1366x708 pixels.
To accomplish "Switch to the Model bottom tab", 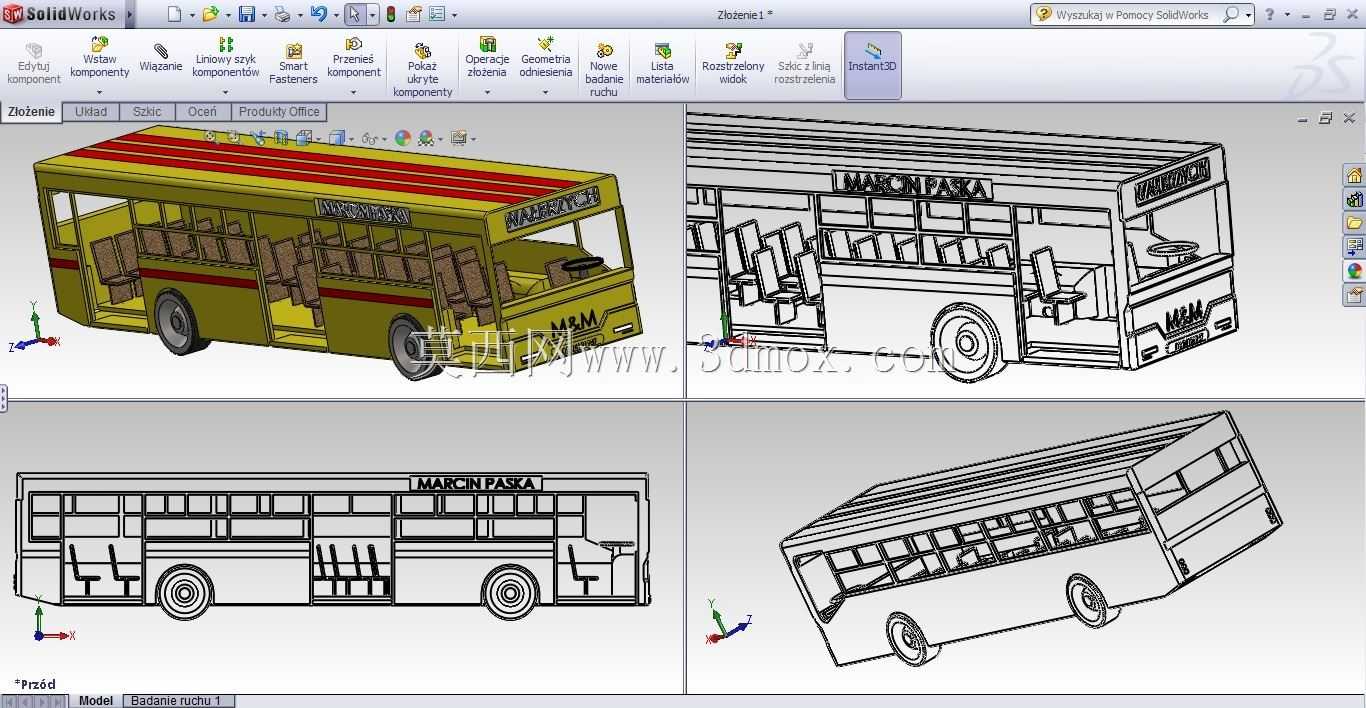I will pyautogui.click(x=96, y=701).
